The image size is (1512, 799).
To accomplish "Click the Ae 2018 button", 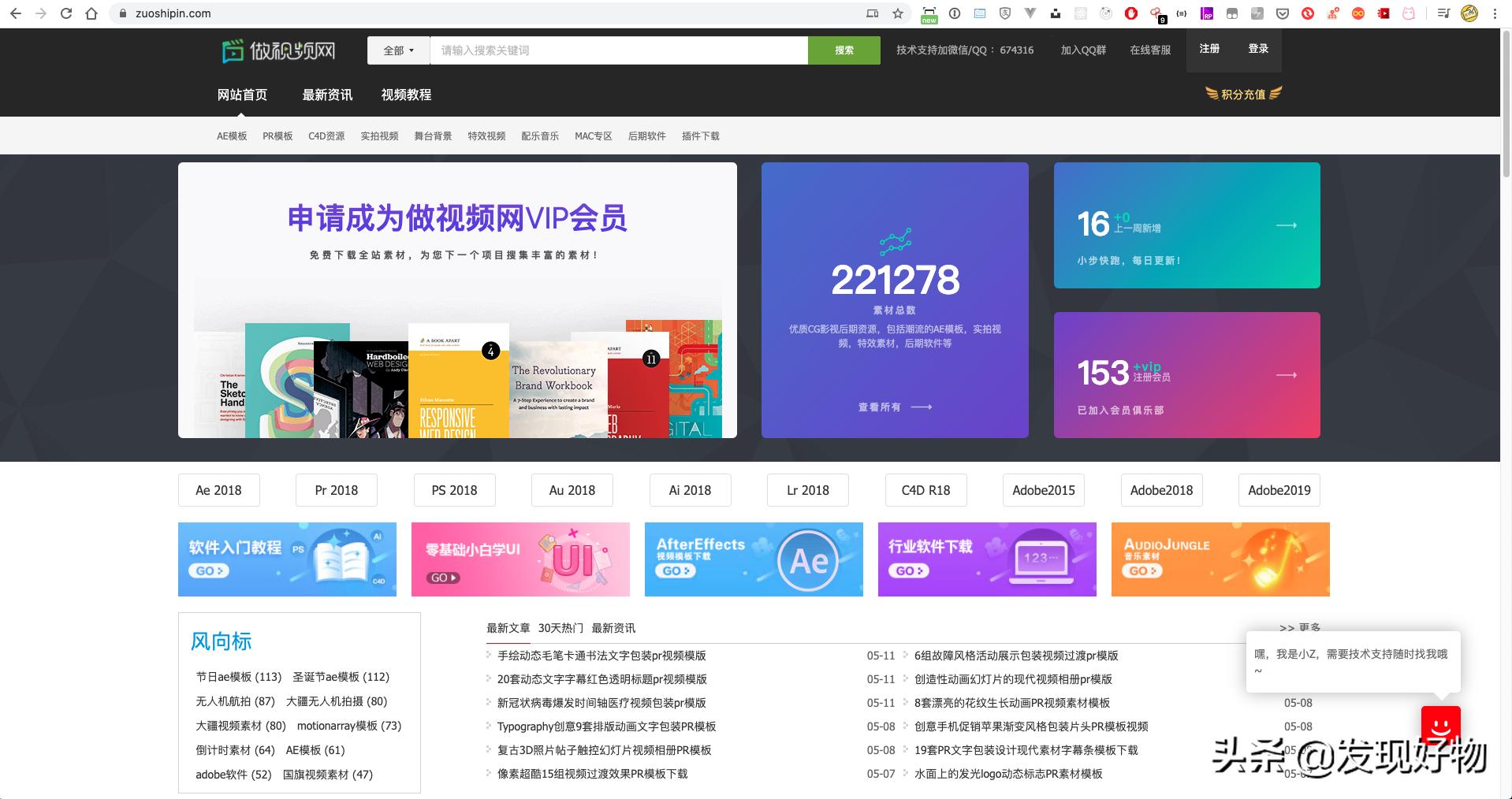I will (x=218, y=490).
